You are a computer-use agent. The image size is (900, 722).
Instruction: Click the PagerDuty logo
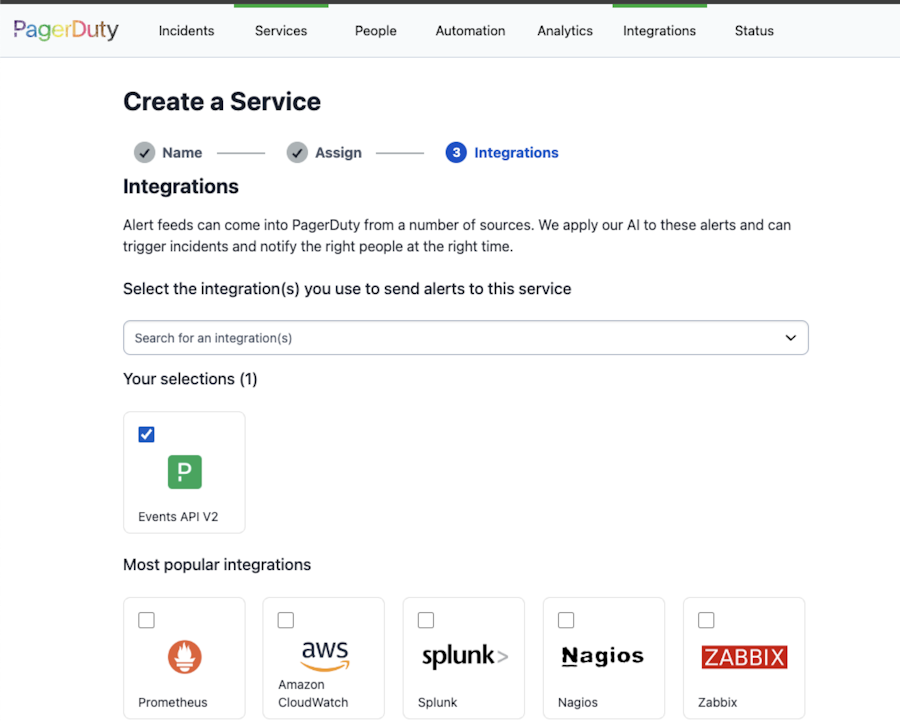click(x=66, y=29)
